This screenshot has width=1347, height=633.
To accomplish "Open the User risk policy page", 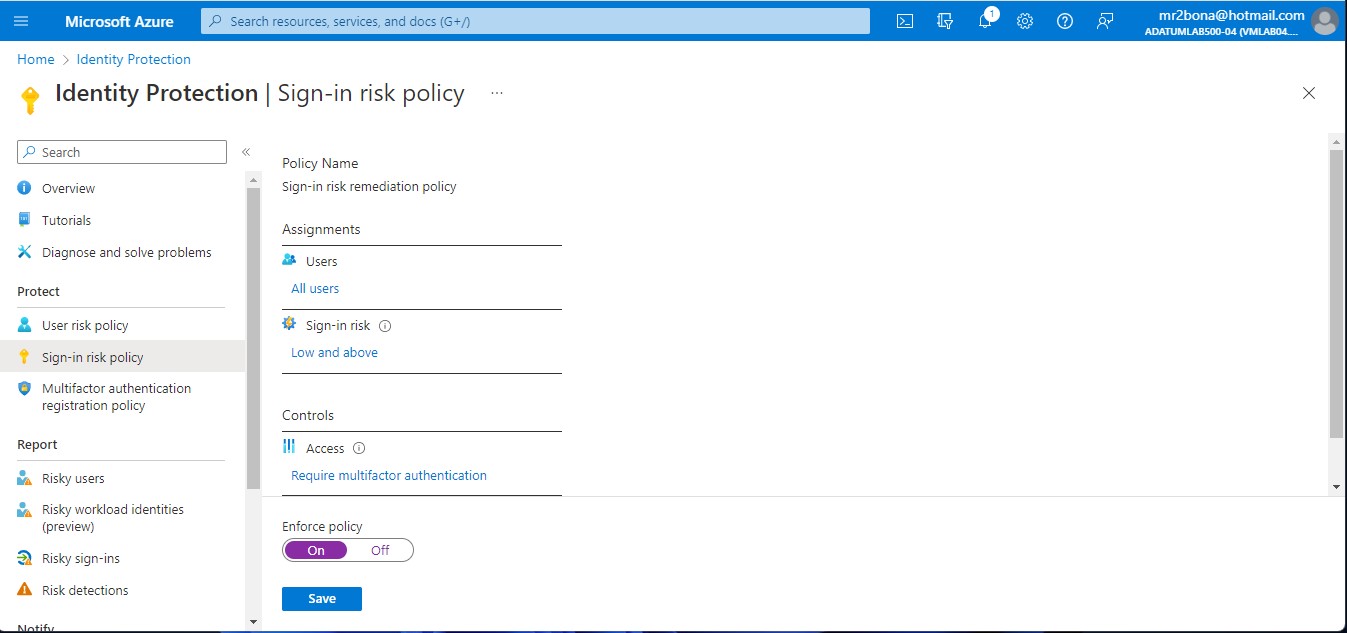I will pos(84,324).
